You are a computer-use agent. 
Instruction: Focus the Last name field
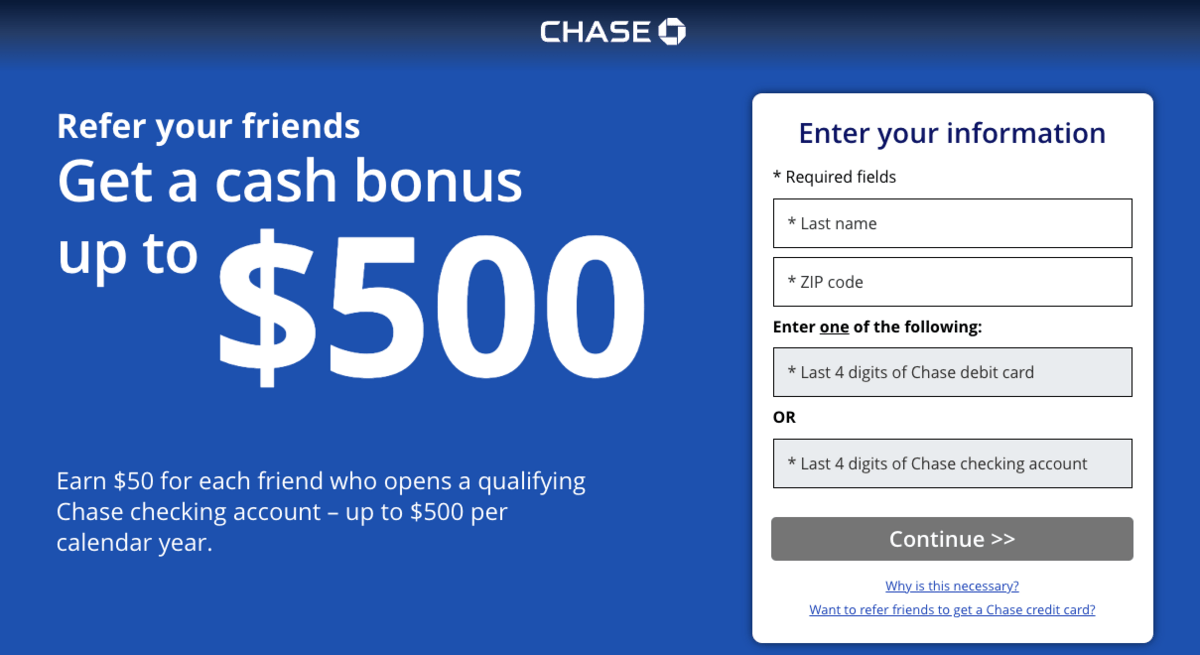[952, 223]
